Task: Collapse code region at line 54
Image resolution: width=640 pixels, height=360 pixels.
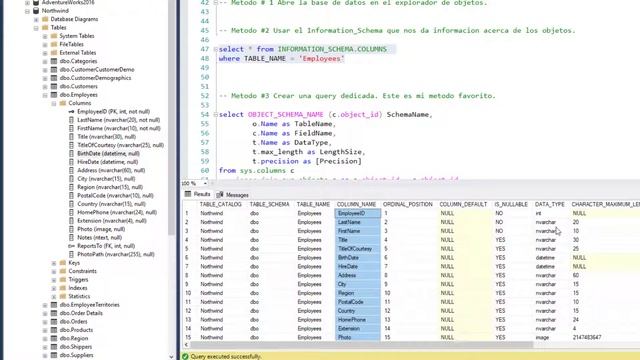Action: point(216,115)
